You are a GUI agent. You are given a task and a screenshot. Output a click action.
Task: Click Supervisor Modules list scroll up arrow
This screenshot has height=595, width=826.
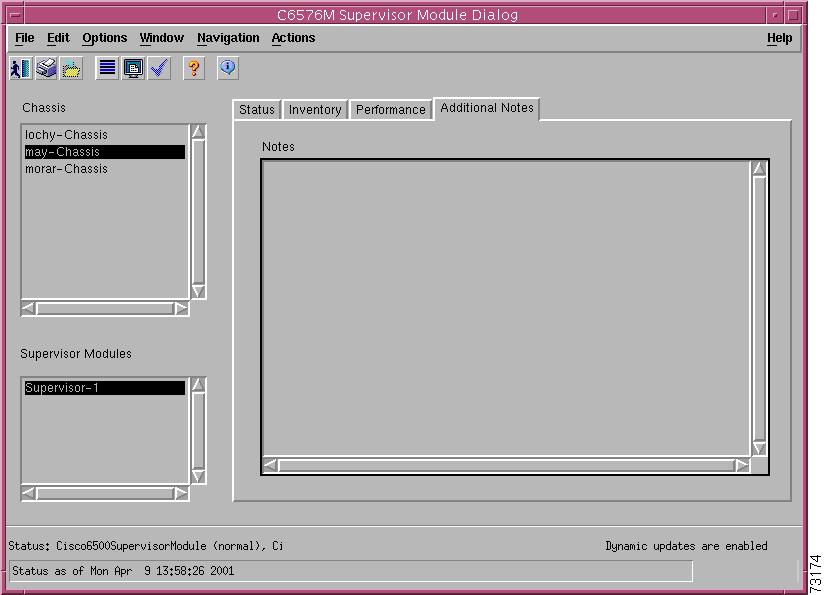(198, 385)
